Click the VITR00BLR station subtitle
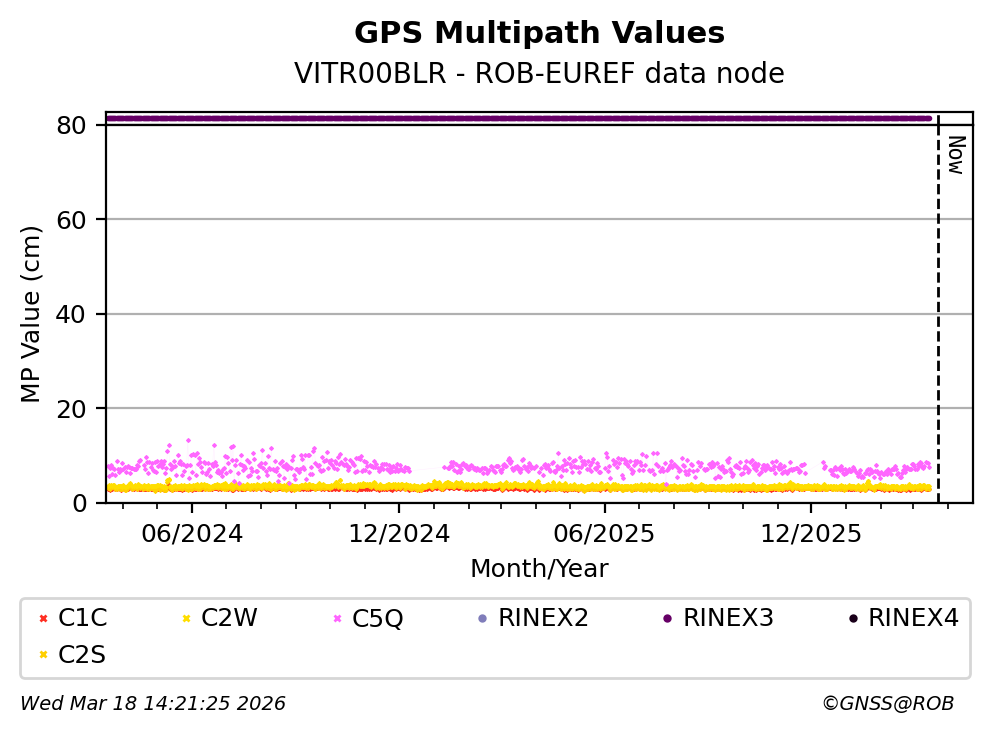 click(x=539, y=74)
